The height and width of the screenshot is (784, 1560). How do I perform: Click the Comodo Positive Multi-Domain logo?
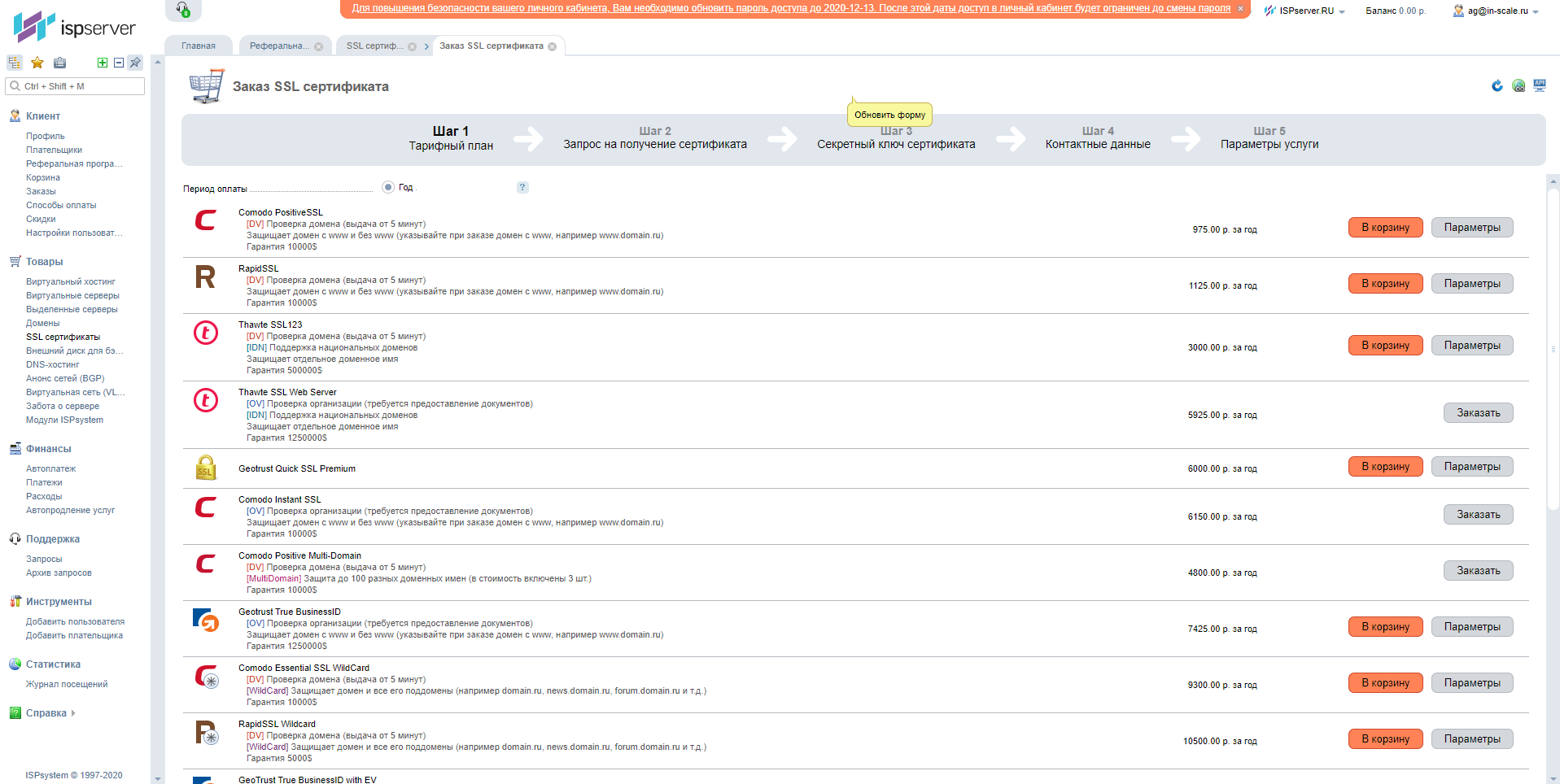tap(206, 564)
